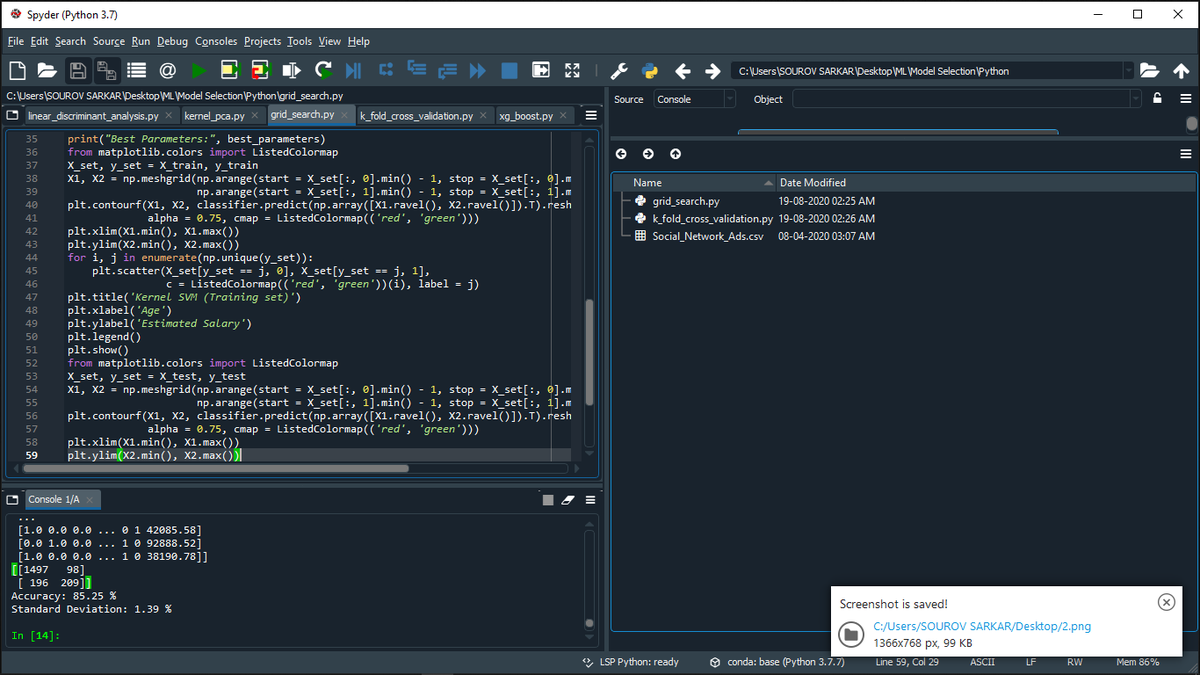Open the File menu

[15, 41]
